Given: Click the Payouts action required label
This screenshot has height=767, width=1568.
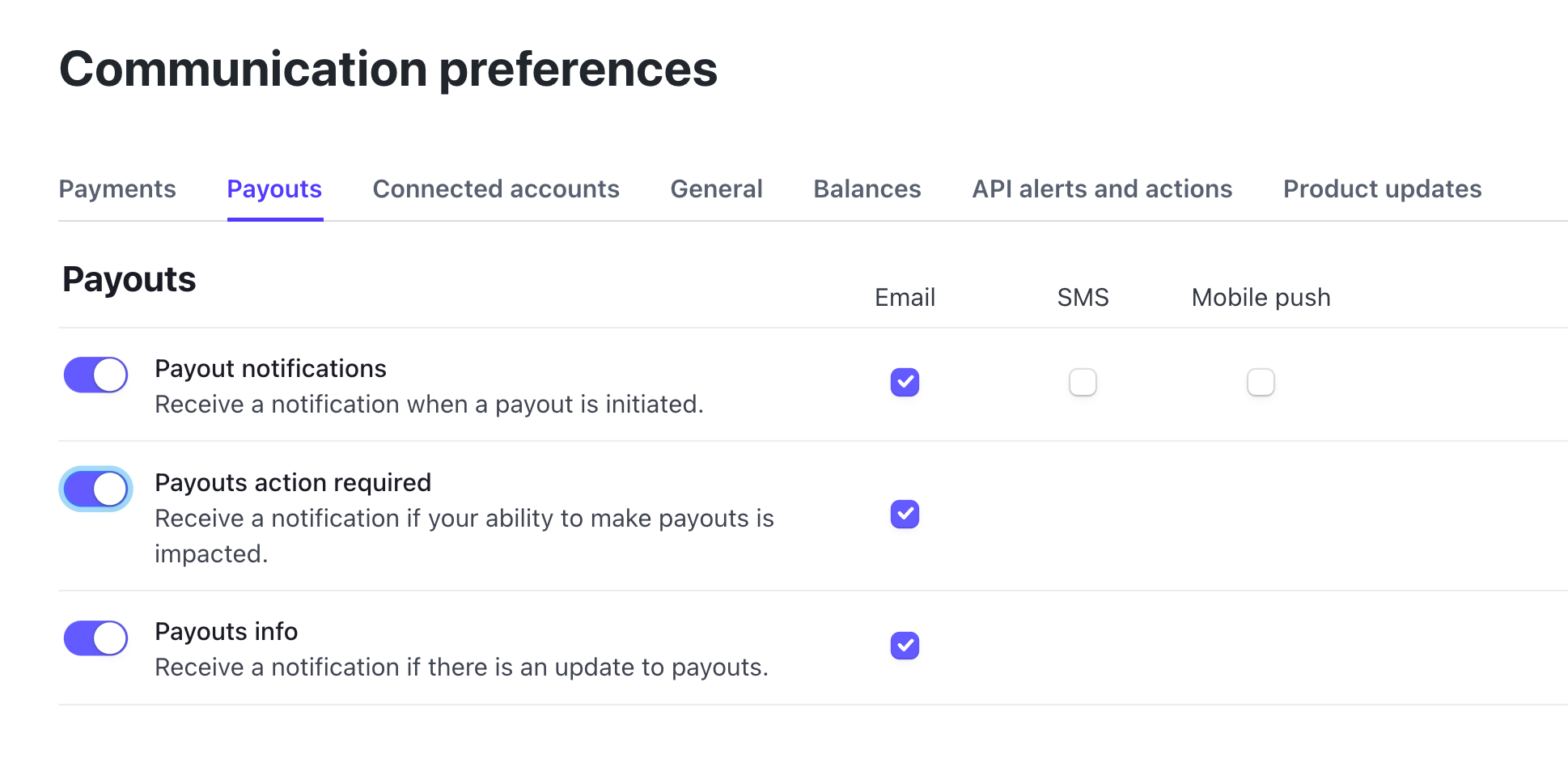Looking at the screenshot, I should pos(293,483).
